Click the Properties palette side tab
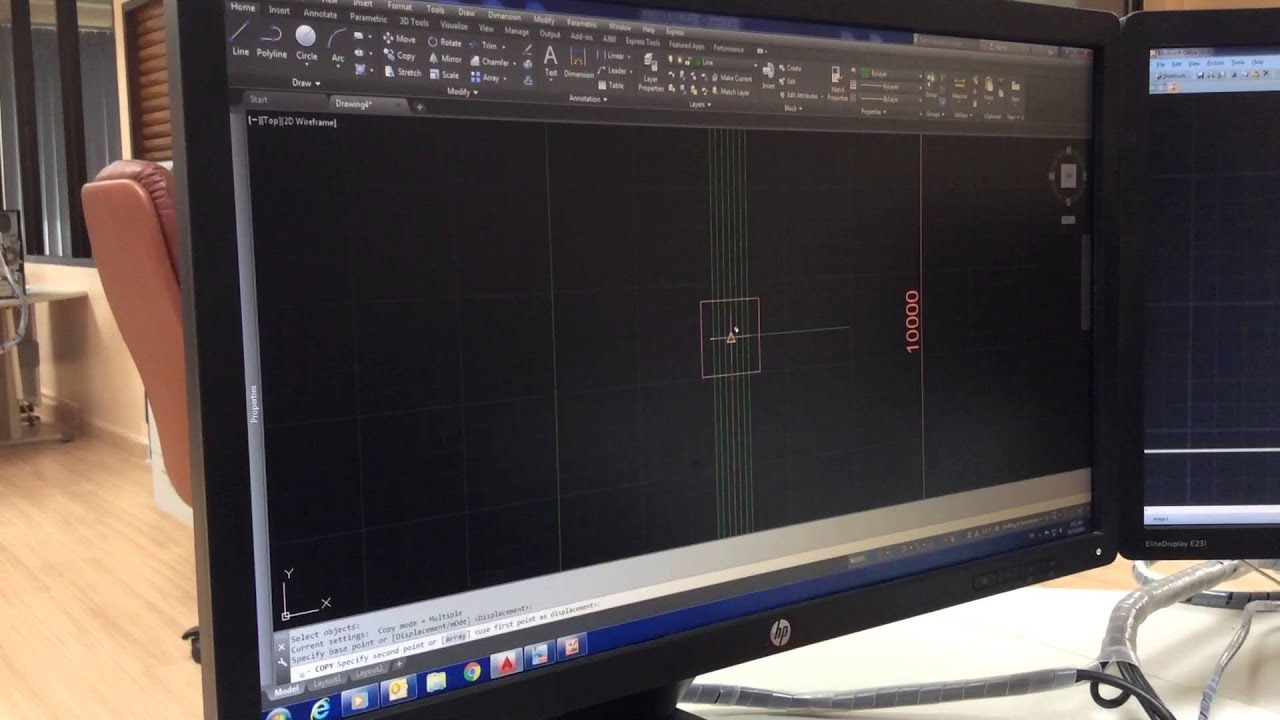Screen dimensions: 1280x720 [x=254, y=403]
